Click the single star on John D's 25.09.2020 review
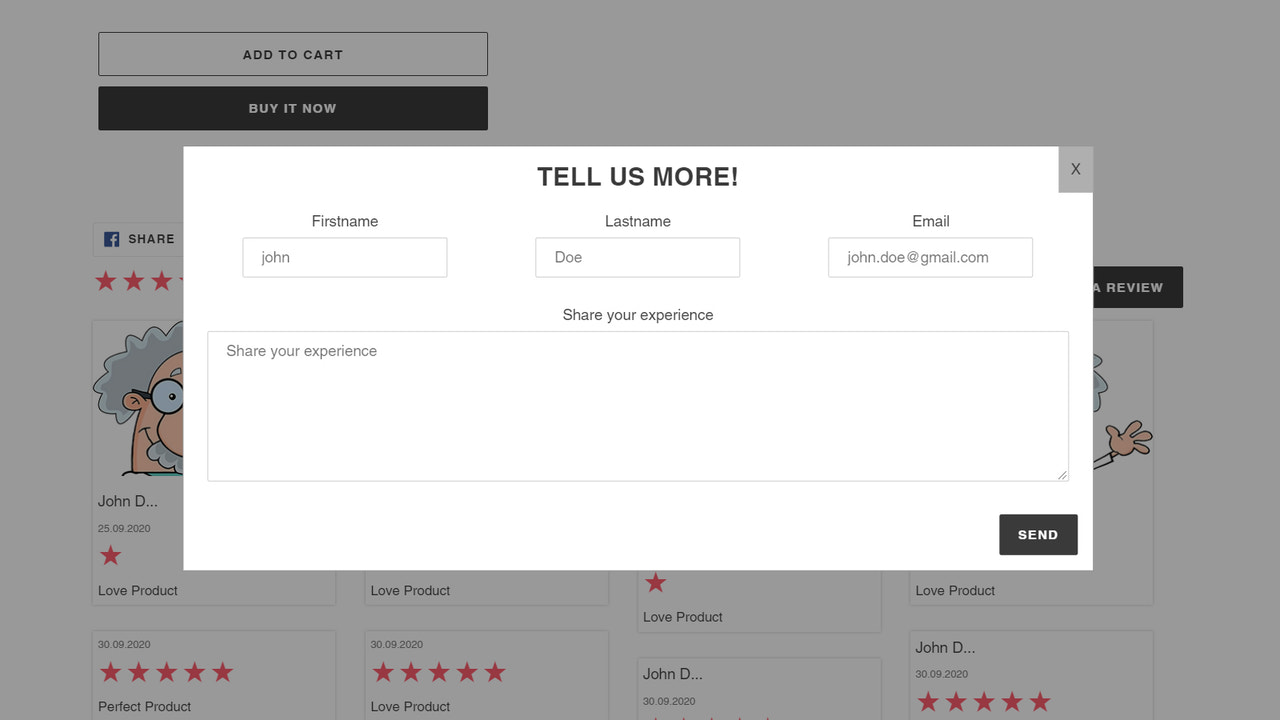 tap(110, 555)
